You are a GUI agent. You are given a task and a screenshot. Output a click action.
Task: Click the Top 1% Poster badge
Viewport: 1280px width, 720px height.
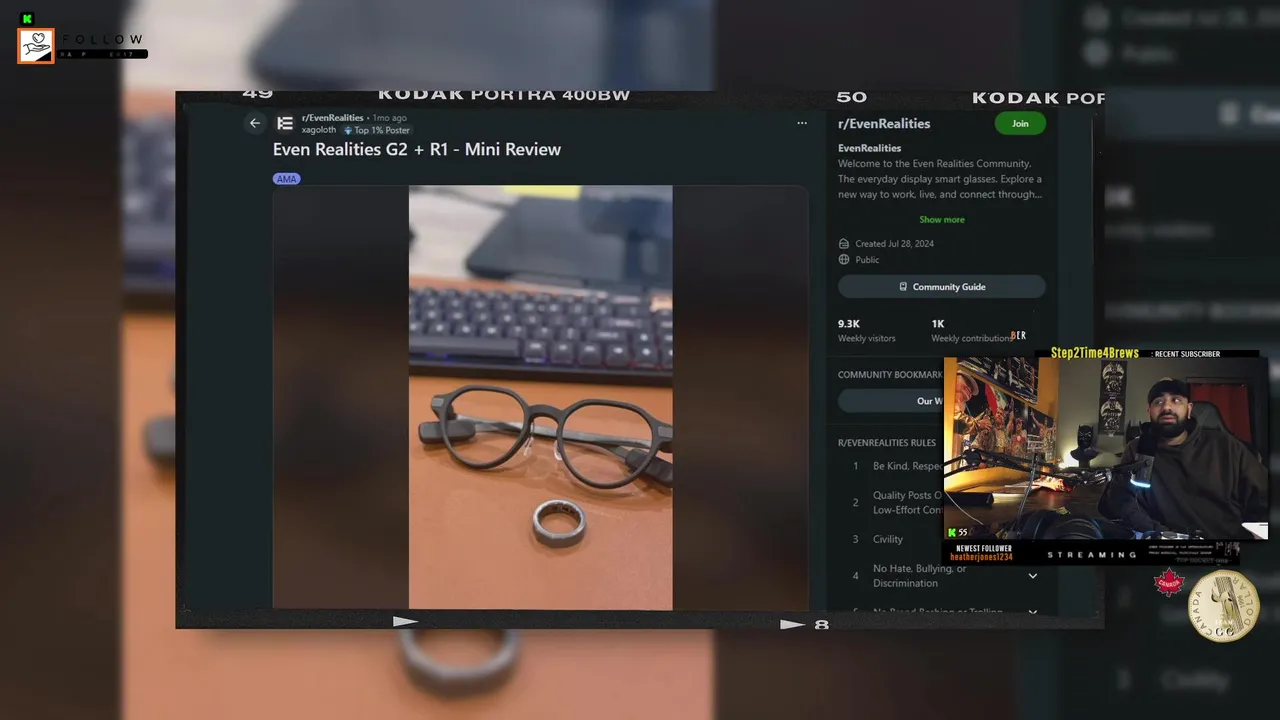377,130
